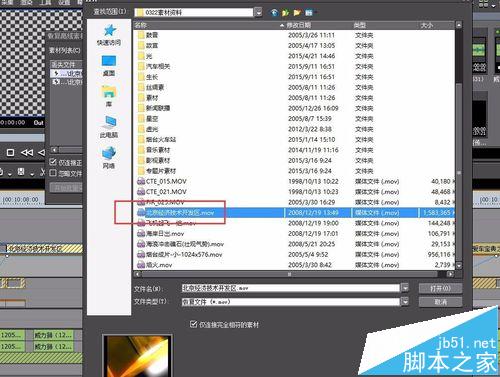Select the first clip row in the missing-files list
This screenshot has height=377, width=500.
tap(66, 73)
